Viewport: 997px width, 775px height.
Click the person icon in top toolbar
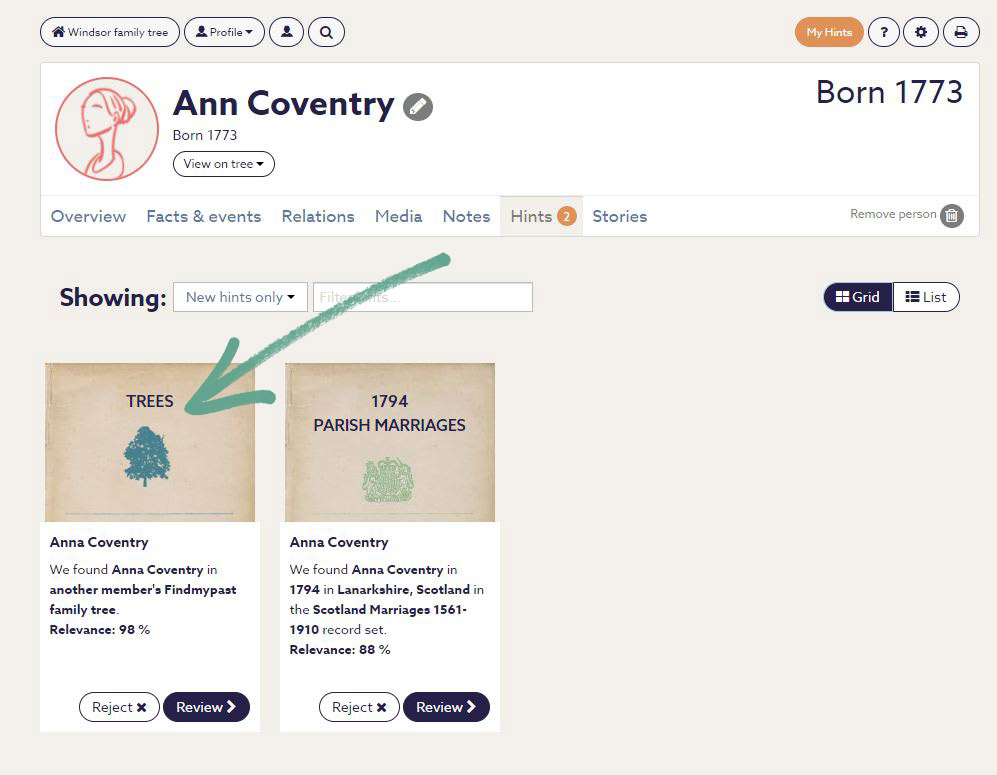pos(287,32)
